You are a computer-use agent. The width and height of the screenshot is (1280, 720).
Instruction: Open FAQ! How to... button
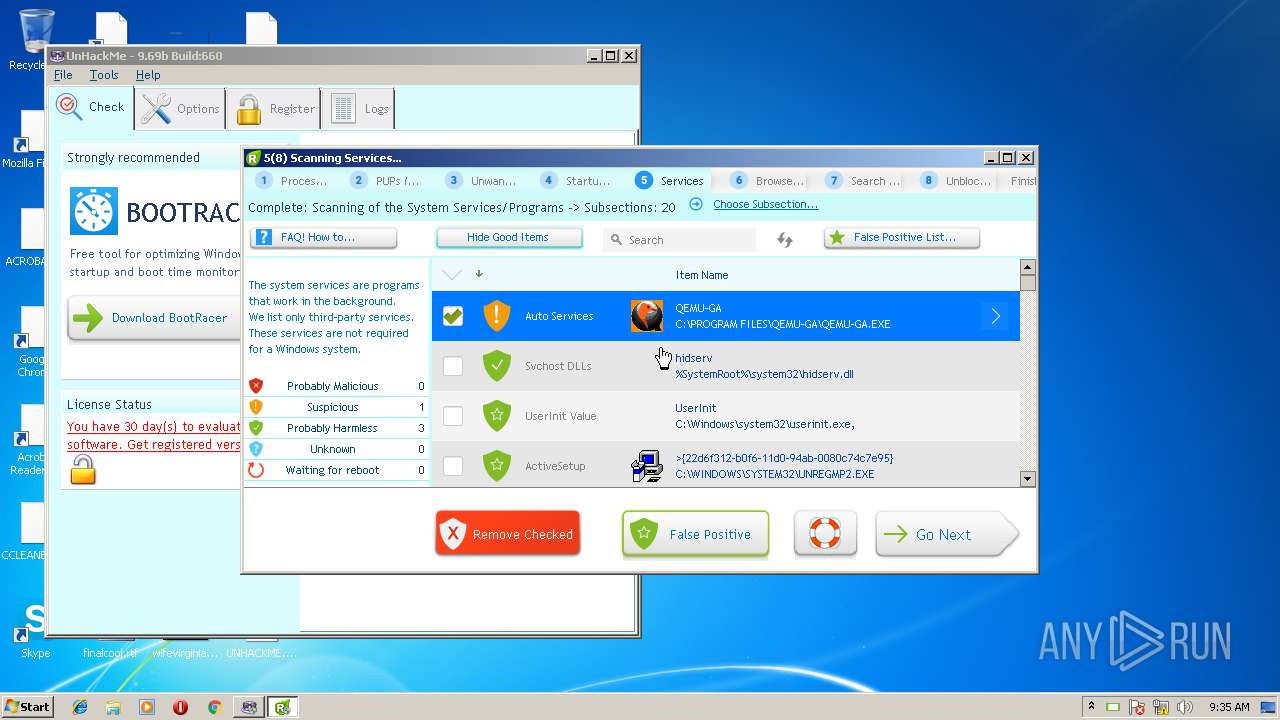point(323,238)
